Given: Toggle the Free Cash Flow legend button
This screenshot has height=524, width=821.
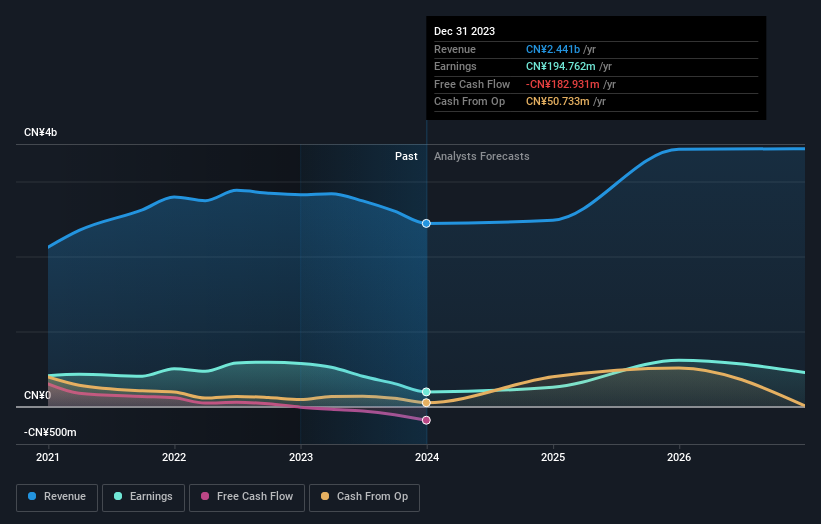Looking at the screenshot, I should tap(247, 497).
